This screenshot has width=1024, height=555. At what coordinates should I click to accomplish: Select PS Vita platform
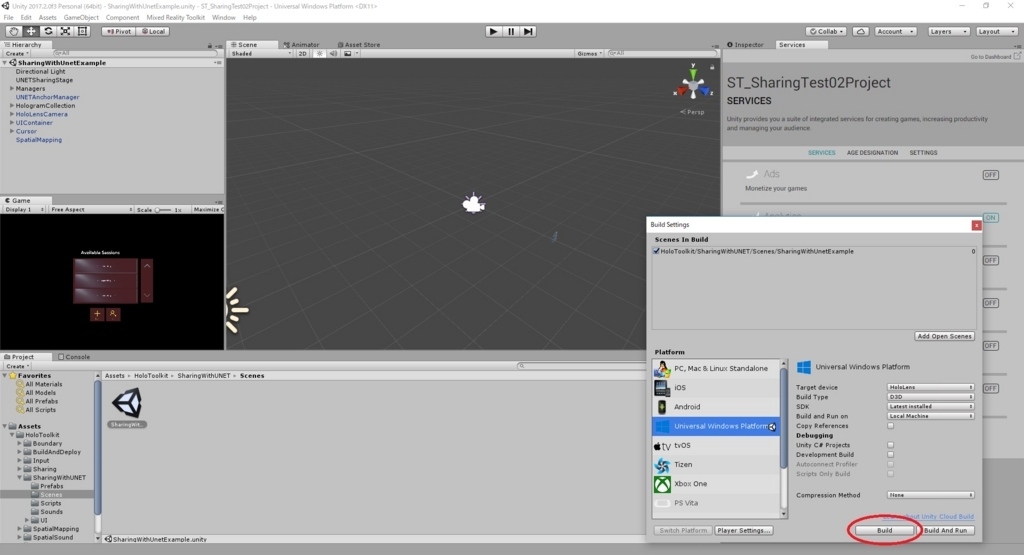point(716,503)
